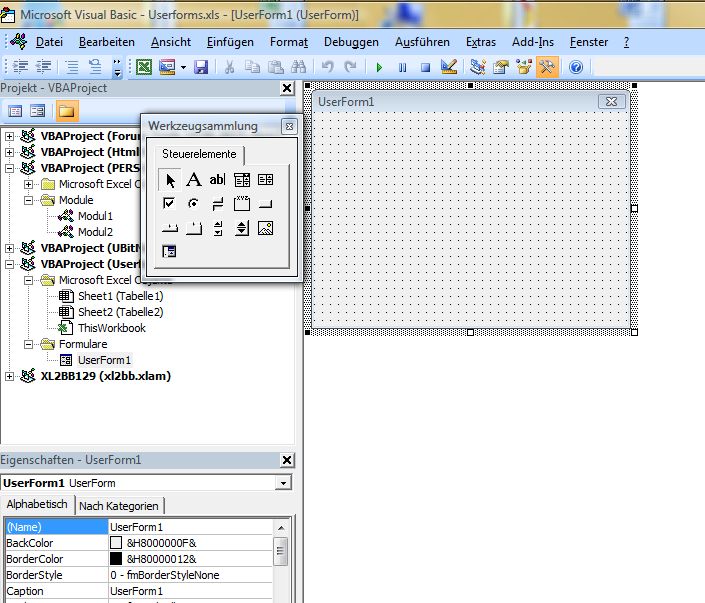
Task: Collapse the Module folder
Action: point(28,200)
